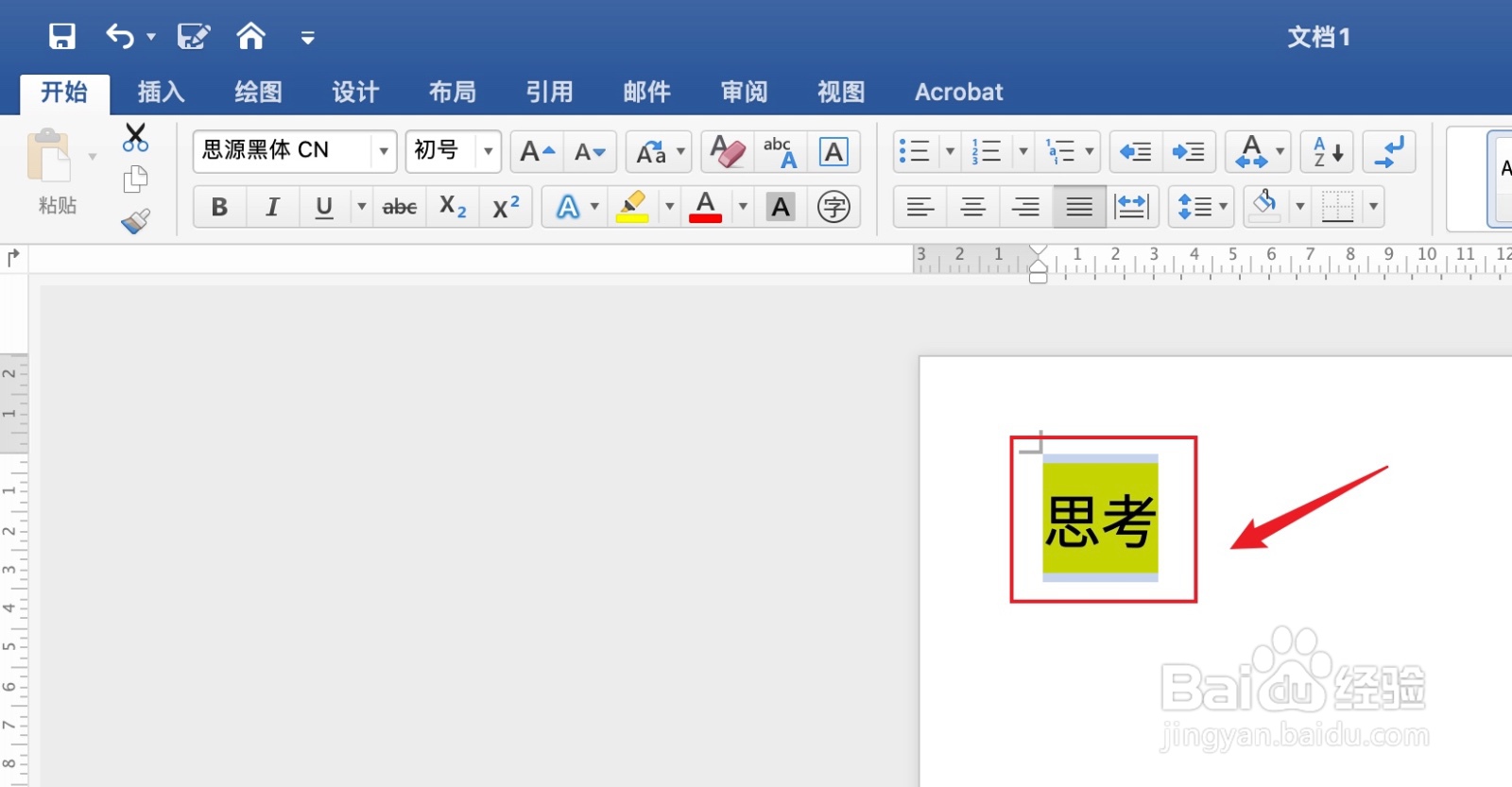The image size is (1512, 787).
Task: Select justify alignment
Action: (1079, 207)
